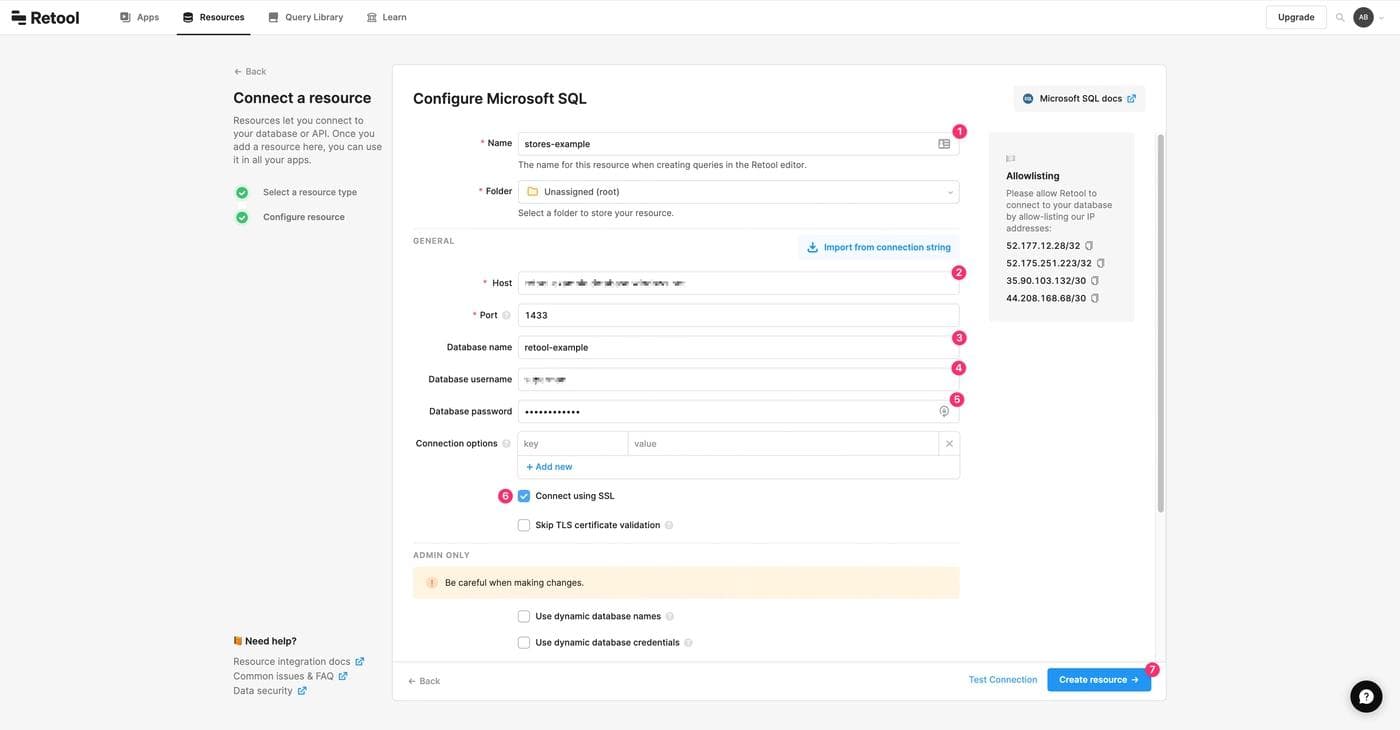
Task: Open the Query Library tab
Action: pos(305,17)
